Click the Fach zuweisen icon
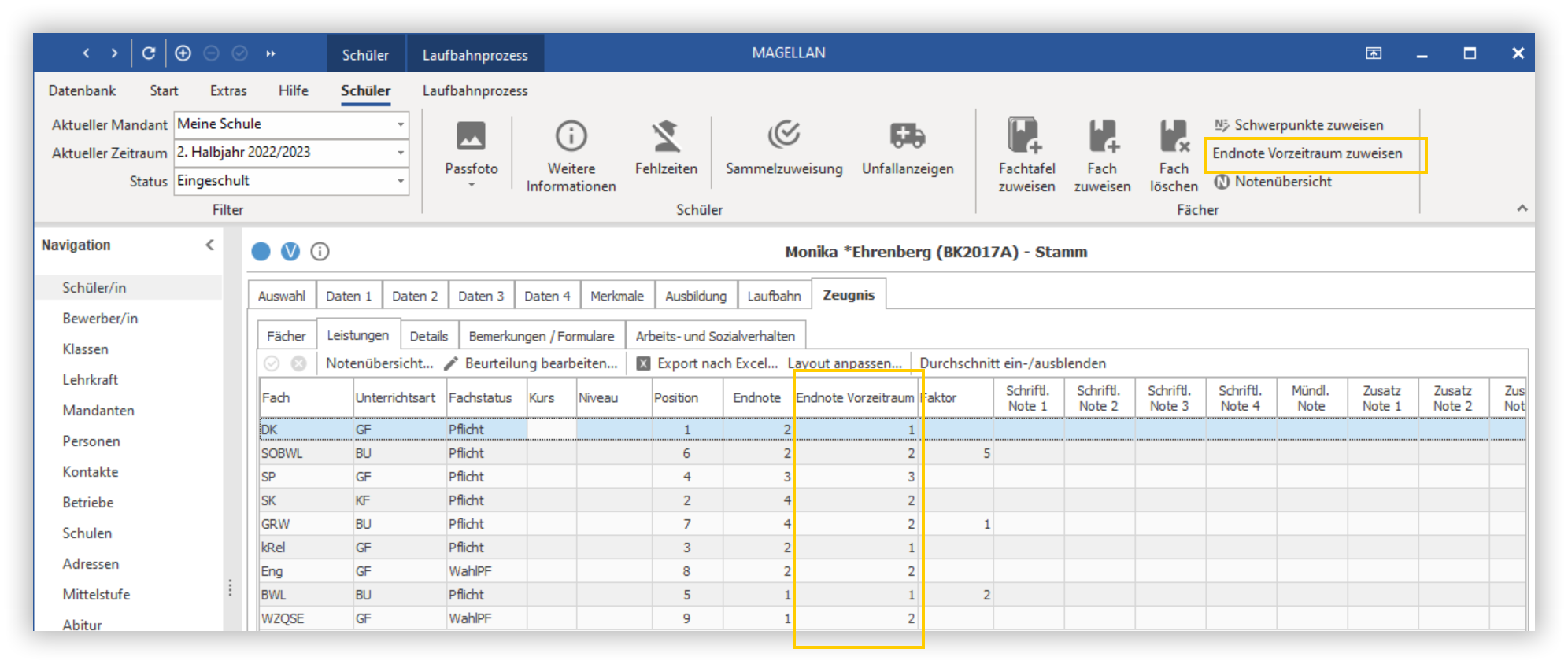The height and width of the screenshot is (664, 1568). click(1103, 135)
